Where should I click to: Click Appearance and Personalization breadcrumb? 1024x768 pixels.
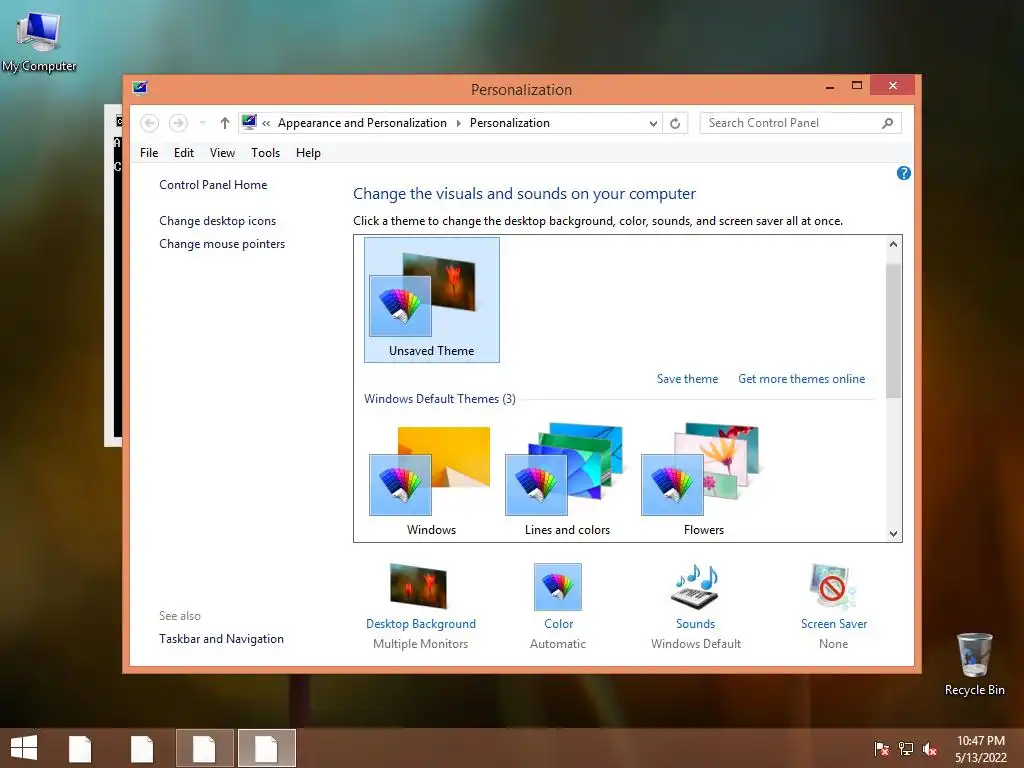click(362, 123)
